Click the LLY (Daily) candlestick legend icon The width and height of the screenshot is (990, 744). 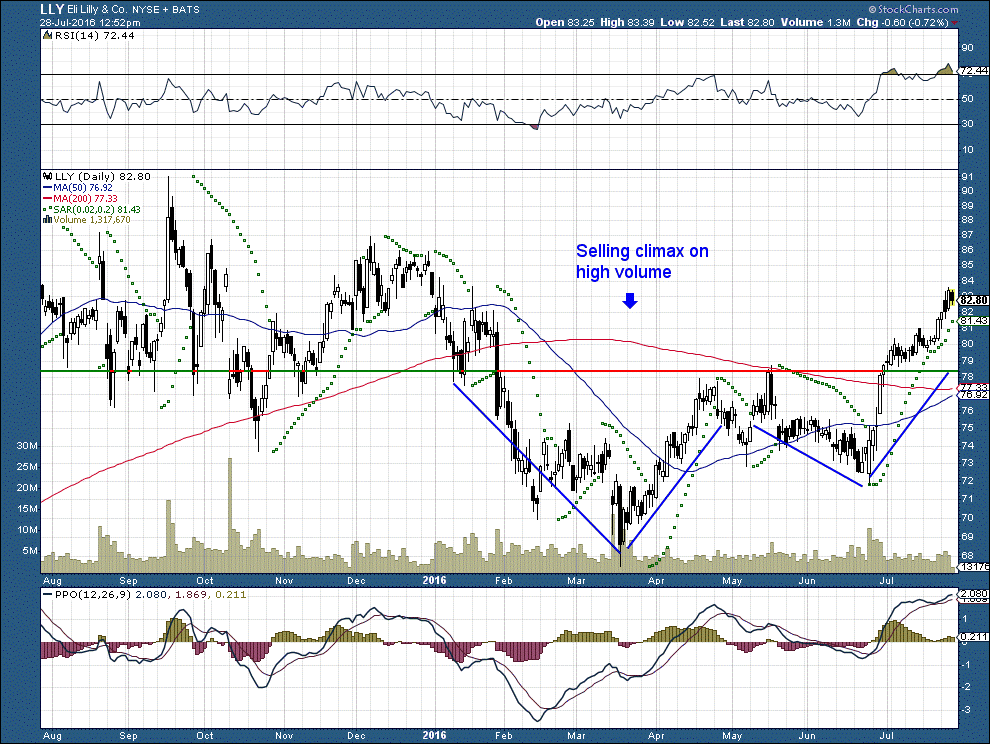click(47, 177)
